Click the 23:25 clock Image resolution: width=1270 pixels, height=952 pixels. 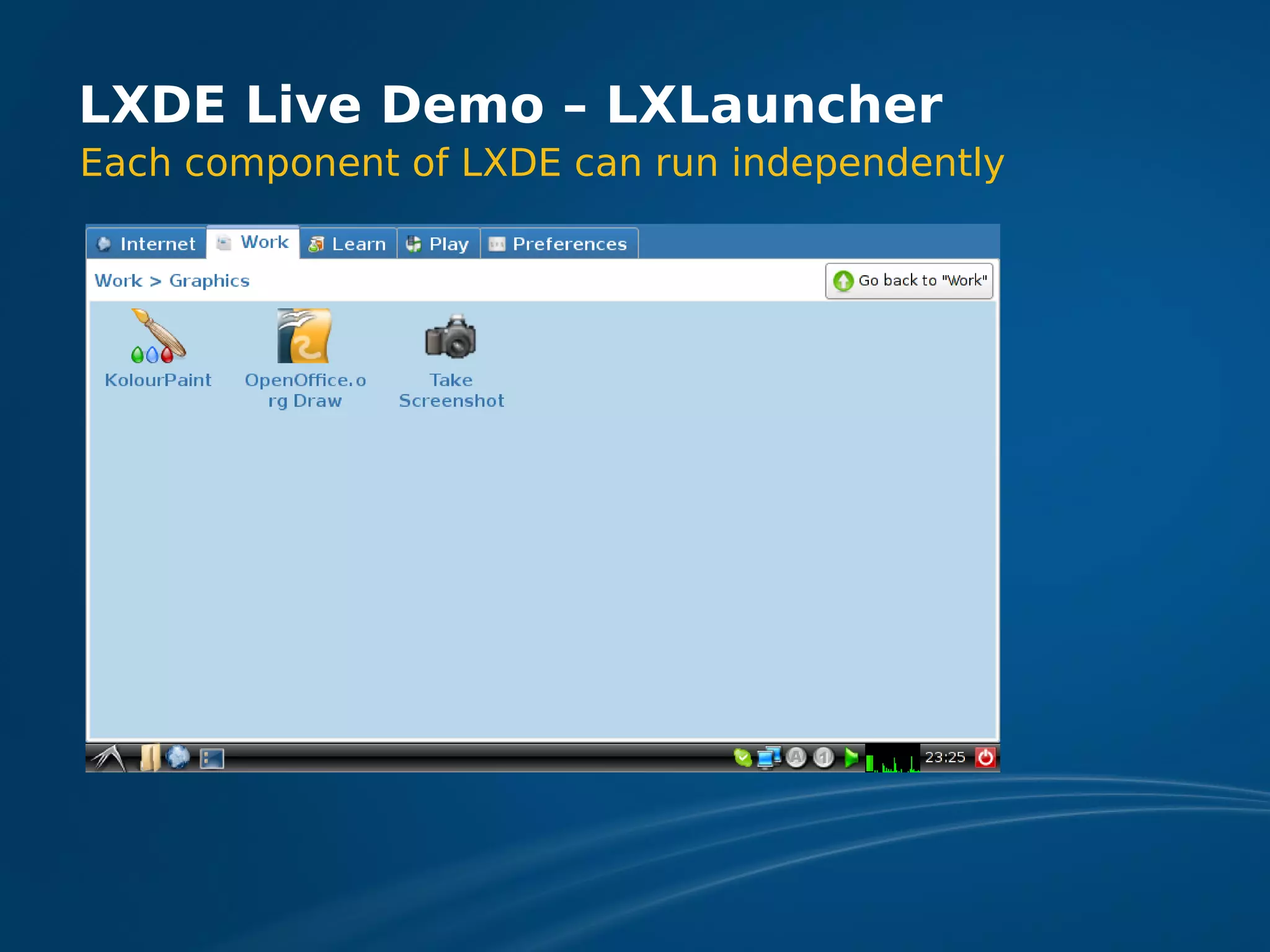pos(945,757)
